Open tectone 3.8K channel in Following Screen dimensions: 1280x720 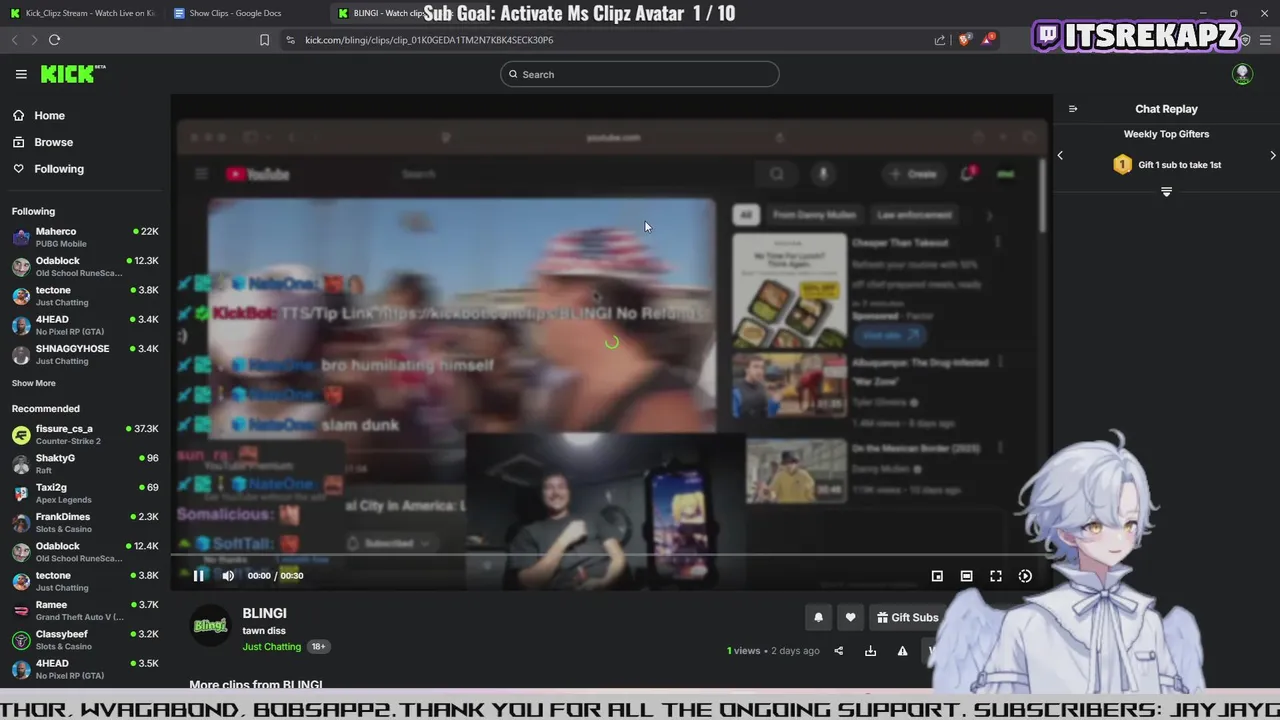(85, 296)
